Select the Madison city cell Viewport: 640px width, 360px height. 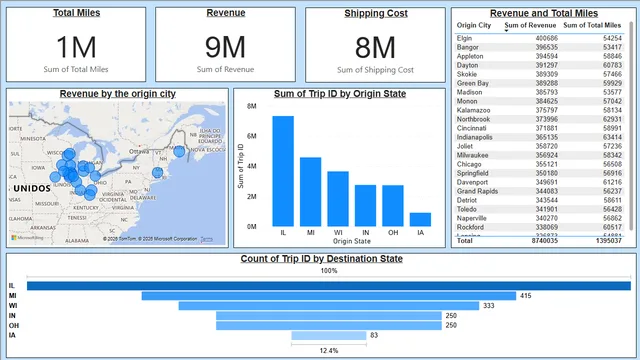[469, 92]
